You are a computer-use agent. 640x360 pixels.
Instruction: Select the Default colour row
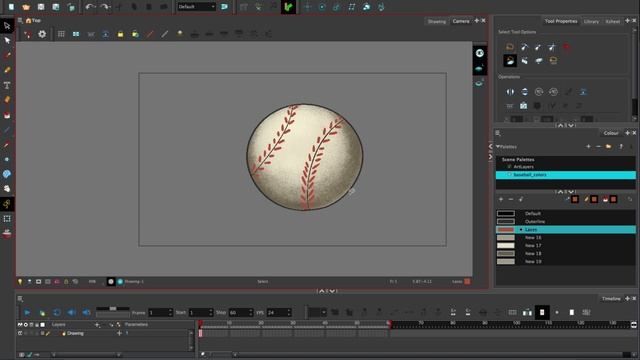pos(566,213)
